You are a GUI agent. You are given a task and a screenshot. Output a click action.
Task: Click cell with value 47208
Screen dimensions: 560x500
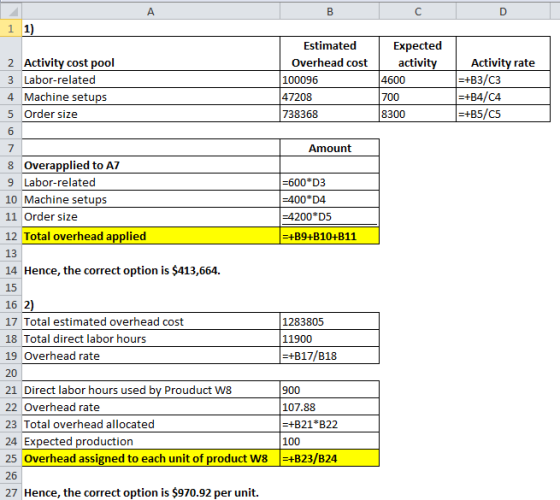[x=330, y=96]
